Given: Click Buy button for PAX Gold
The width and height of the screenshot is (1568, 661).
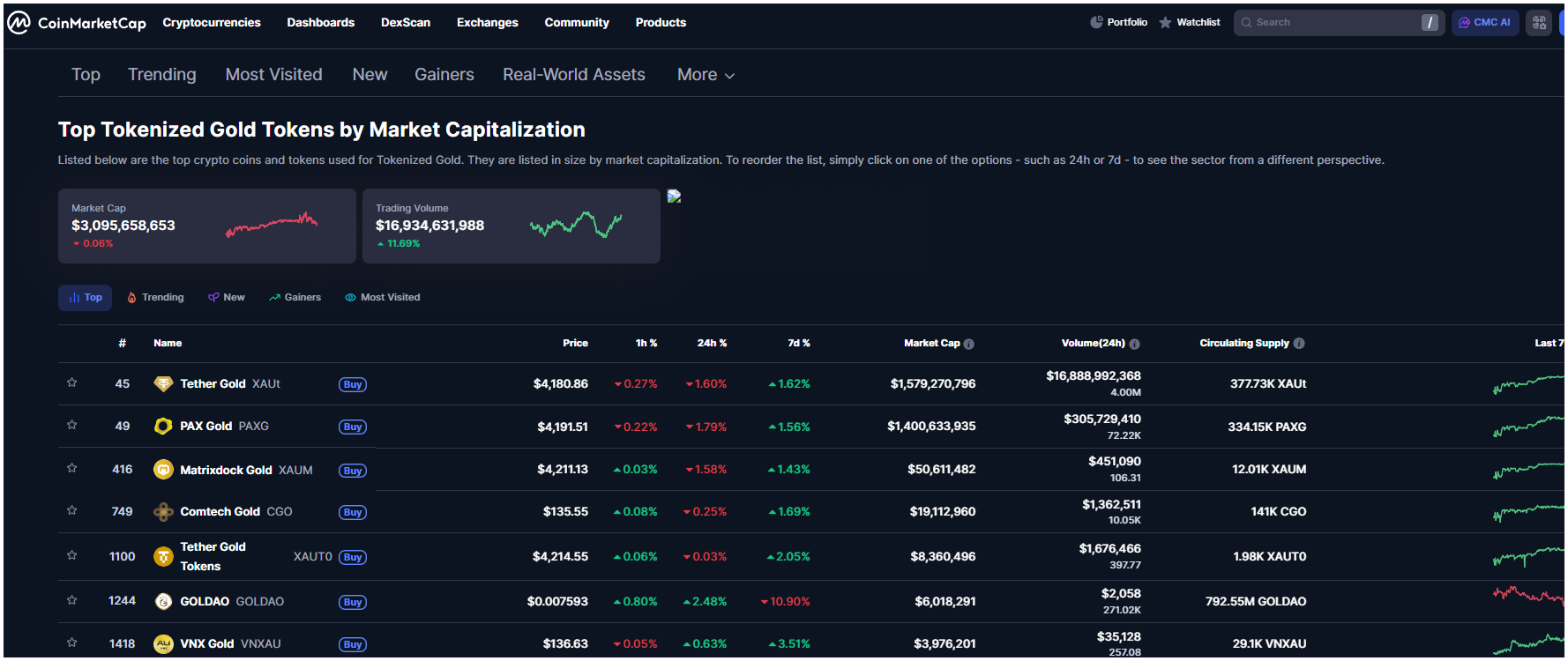Looking at the screenshot, I should (353, 427).
